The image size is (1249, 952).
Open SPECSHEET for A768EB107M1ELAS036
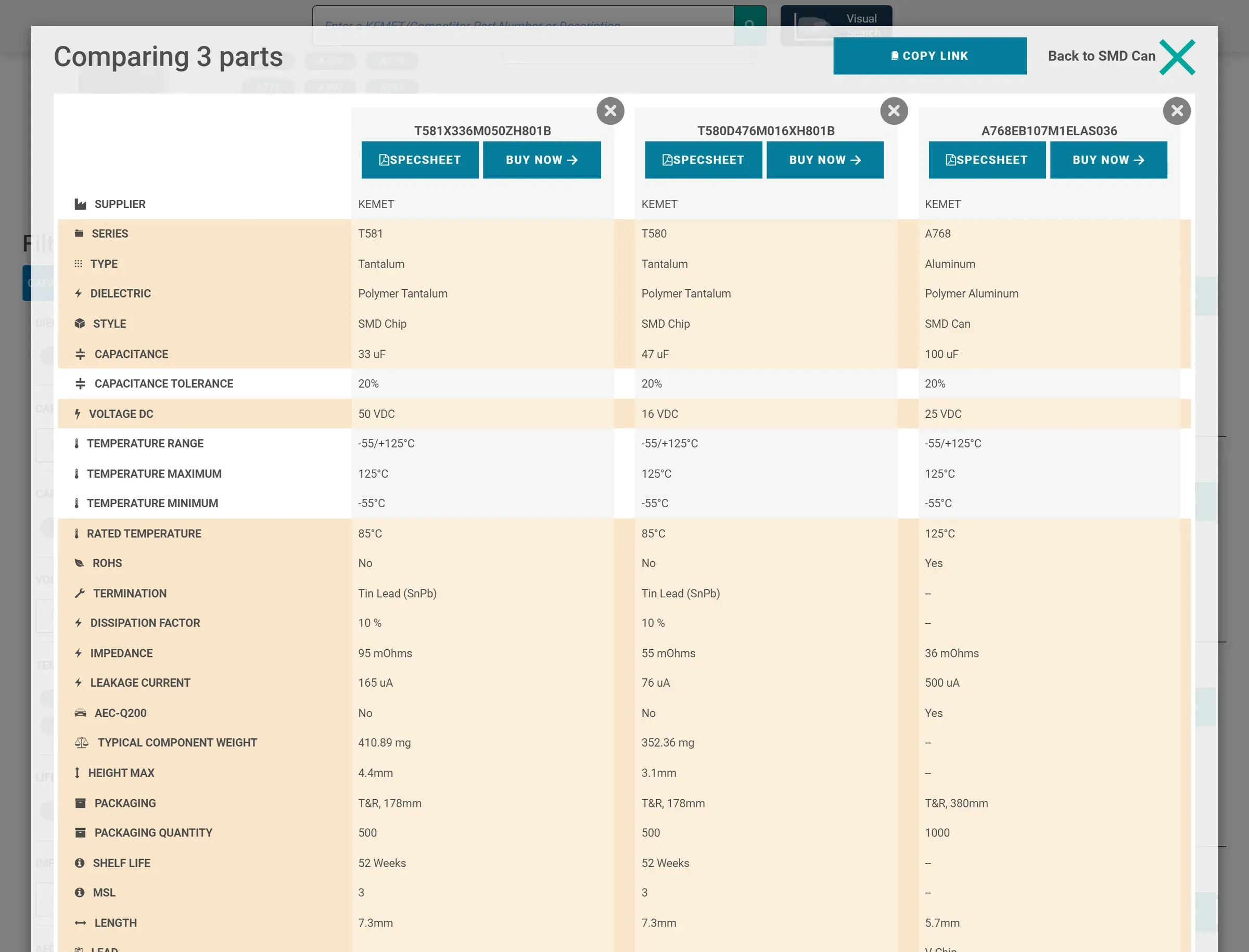point(987,160)
